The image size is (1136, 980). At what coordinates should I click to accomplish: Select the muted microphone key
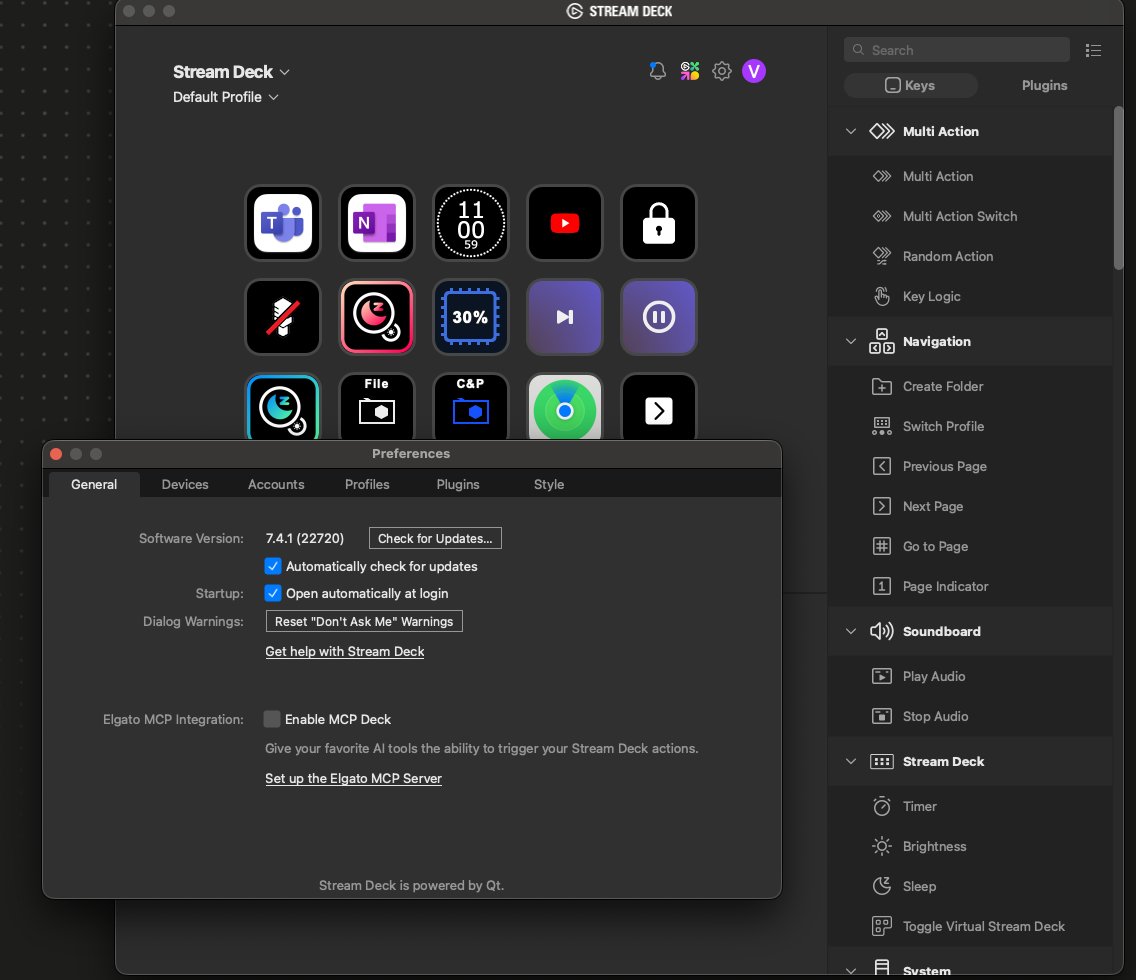[283, 317]
